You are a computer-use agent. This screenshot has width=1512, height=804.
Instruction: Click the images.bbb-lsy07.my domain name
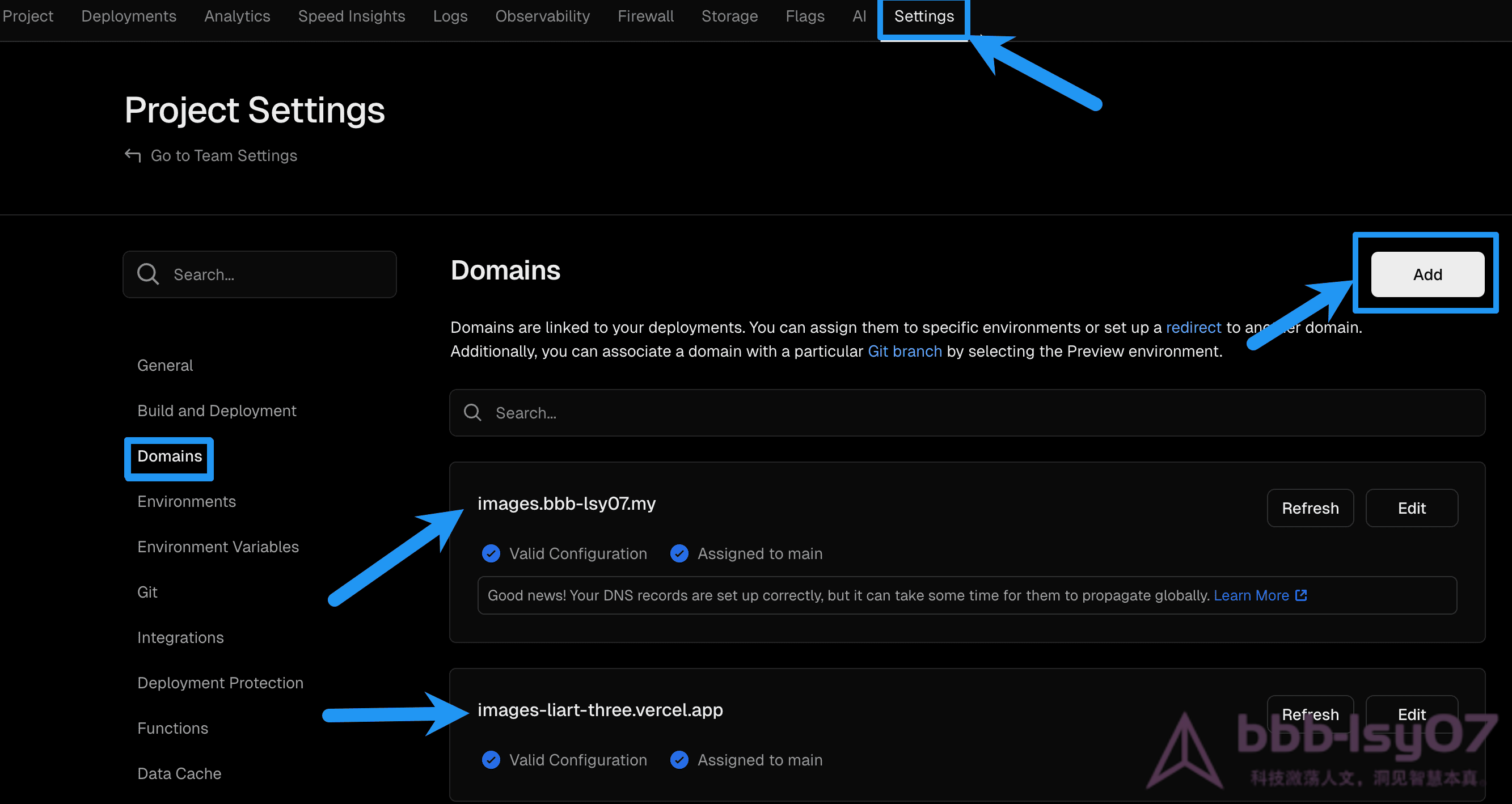pyautogui.click(x=567, y=503)
